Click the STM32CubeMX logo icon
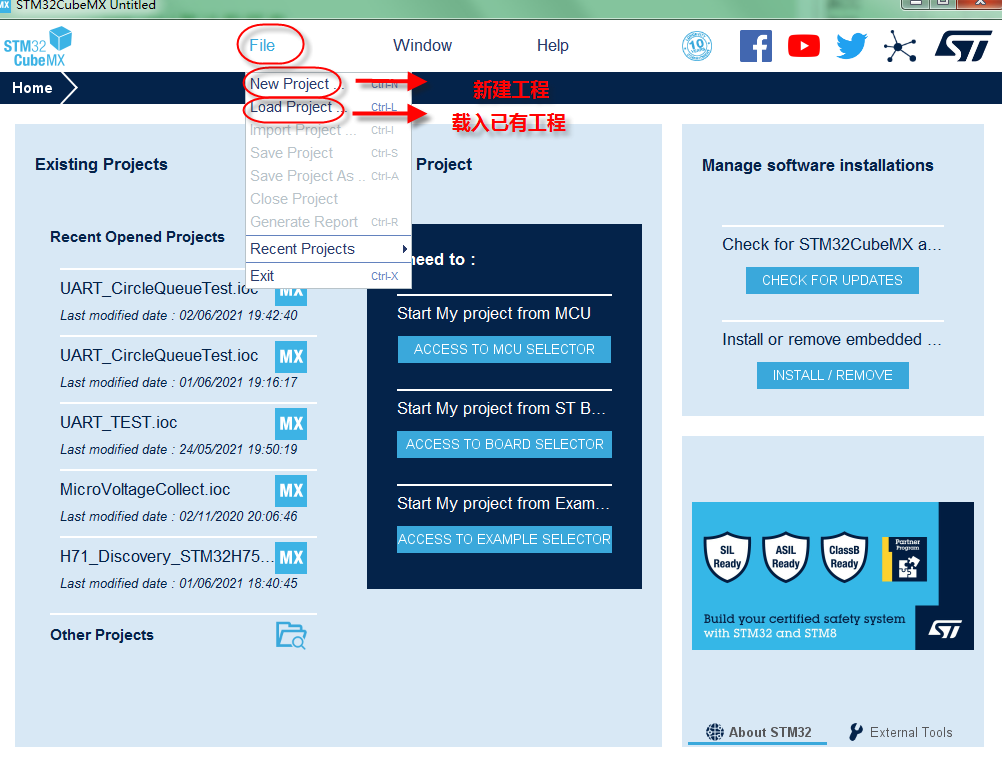This screenshot has width=1002, height=760. click(x=38, y=47)
